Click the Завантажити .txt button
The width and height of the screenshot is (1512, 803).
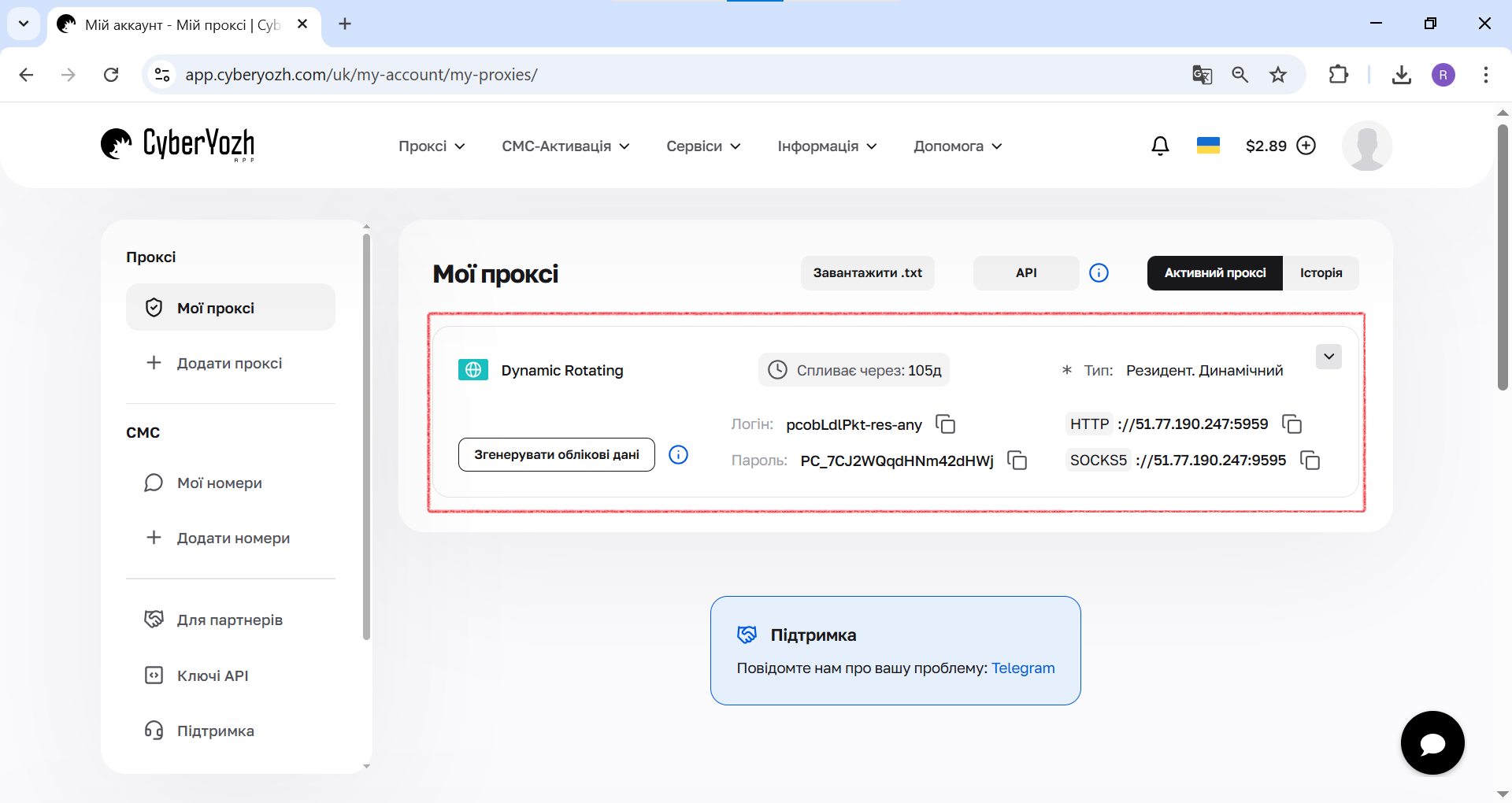867,273
